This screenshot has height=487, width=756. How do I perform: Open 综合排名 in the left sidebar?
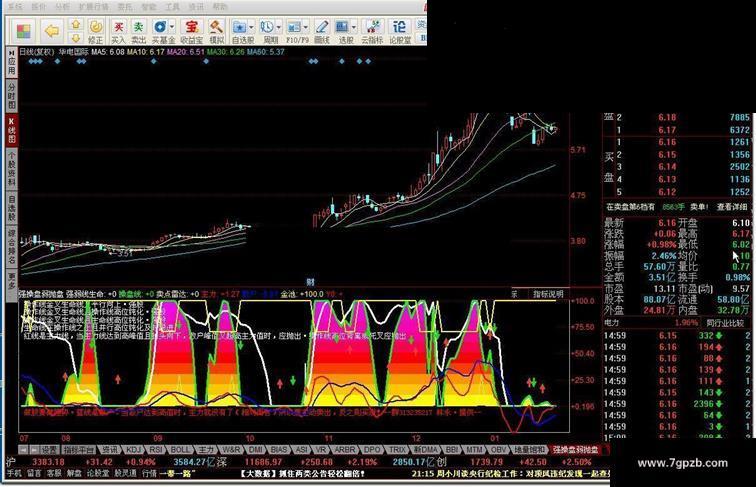12,246
